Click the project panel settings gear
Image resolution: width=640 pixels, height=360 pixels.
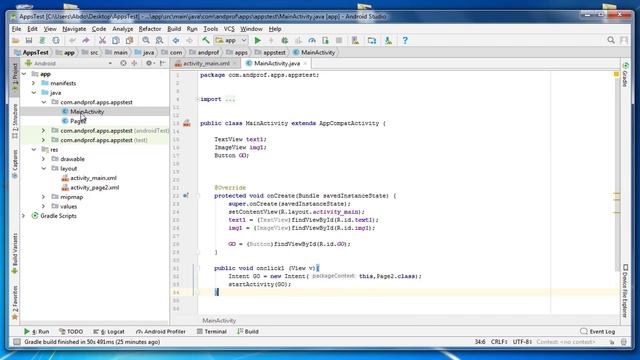coord(149,63)
